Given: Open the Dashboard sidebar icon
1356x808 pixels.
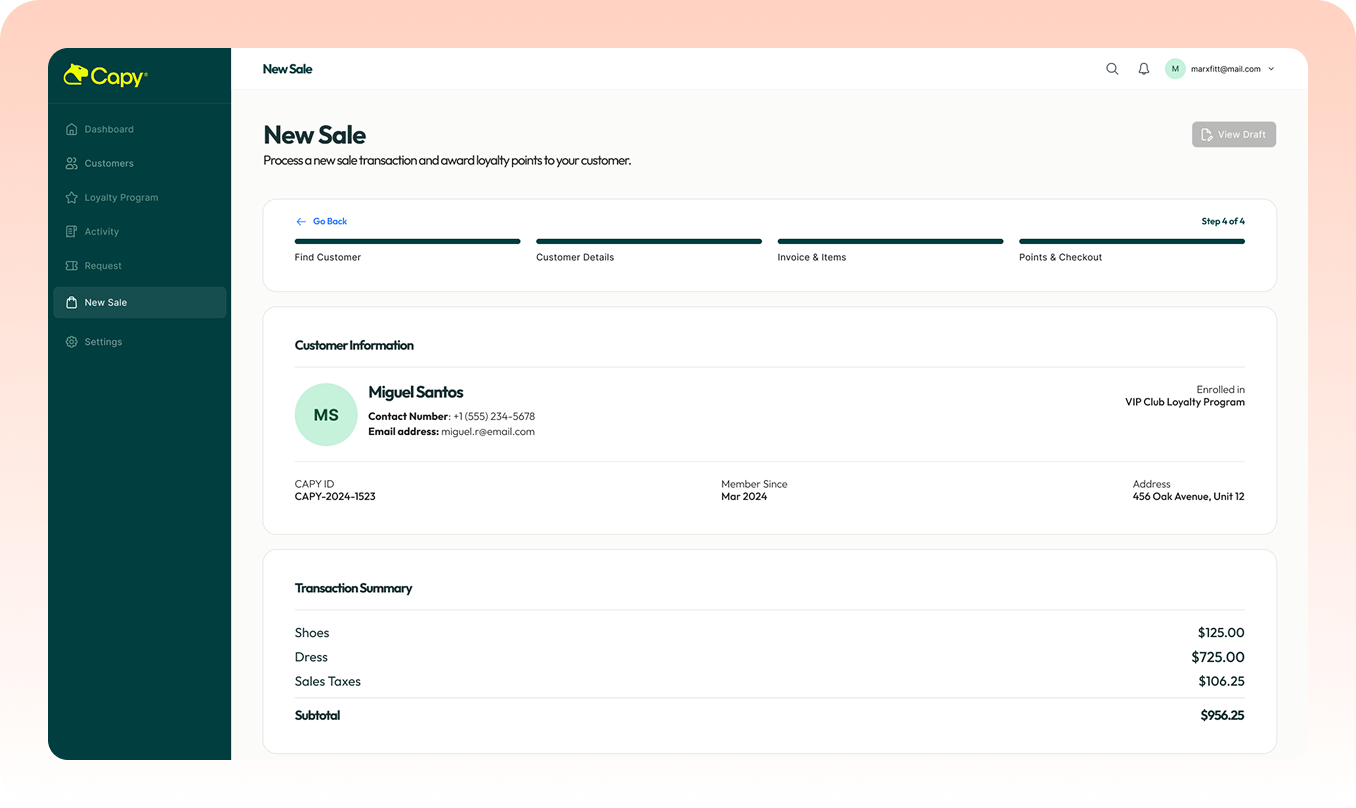Looking at the screenshot, I should click(x=70, y=129).
